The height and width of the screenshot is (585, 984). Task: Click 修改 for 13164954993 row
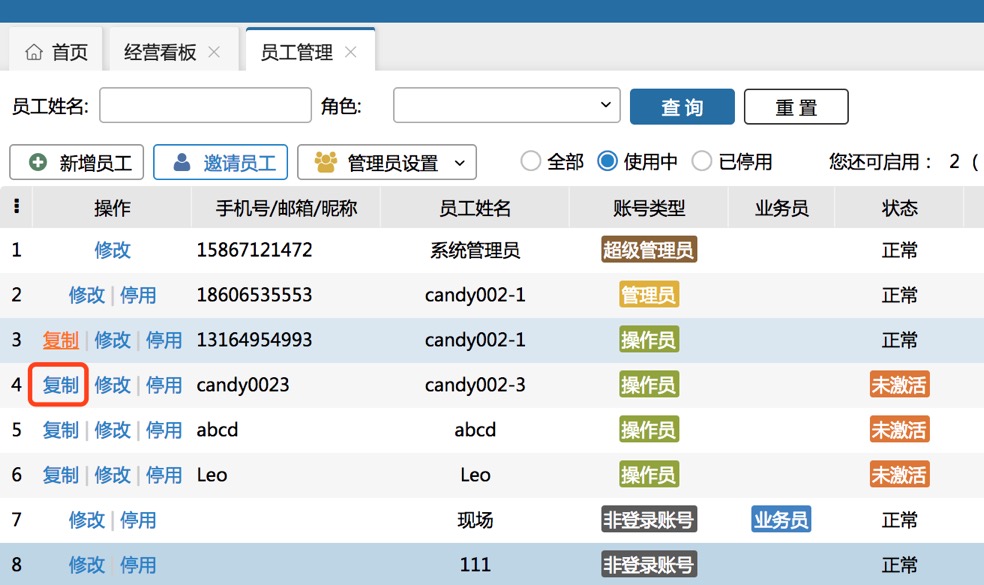(112, 340)
